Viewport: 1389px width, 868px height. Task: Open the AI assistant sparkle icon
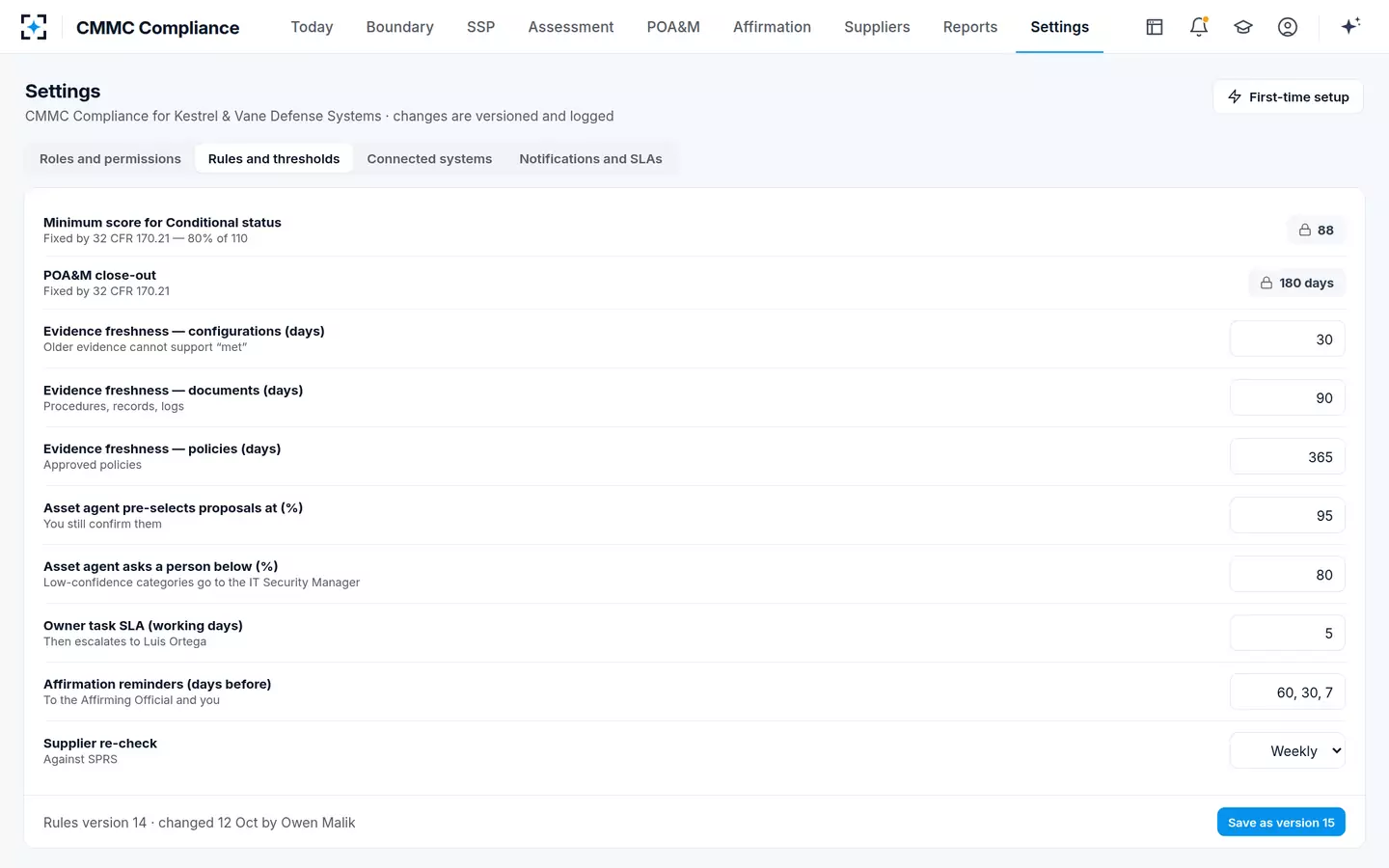click(1350, 26)
